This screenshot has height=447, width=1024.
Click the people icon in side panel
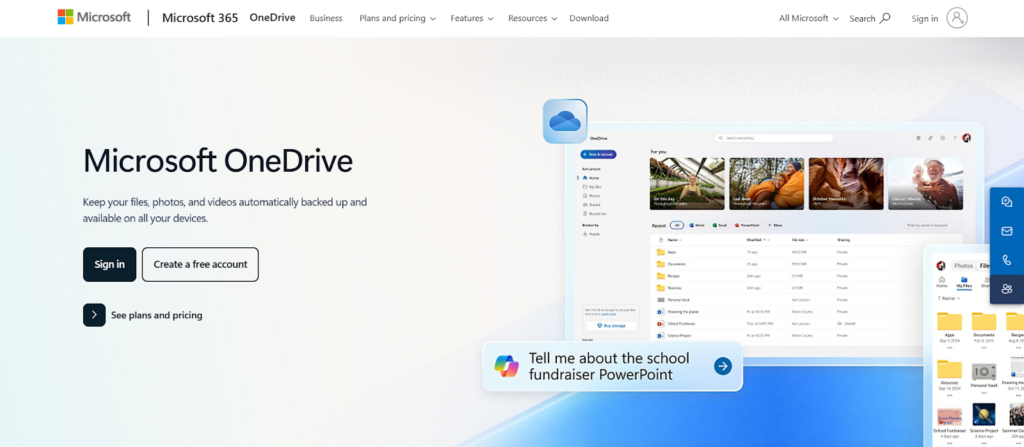1007,289
